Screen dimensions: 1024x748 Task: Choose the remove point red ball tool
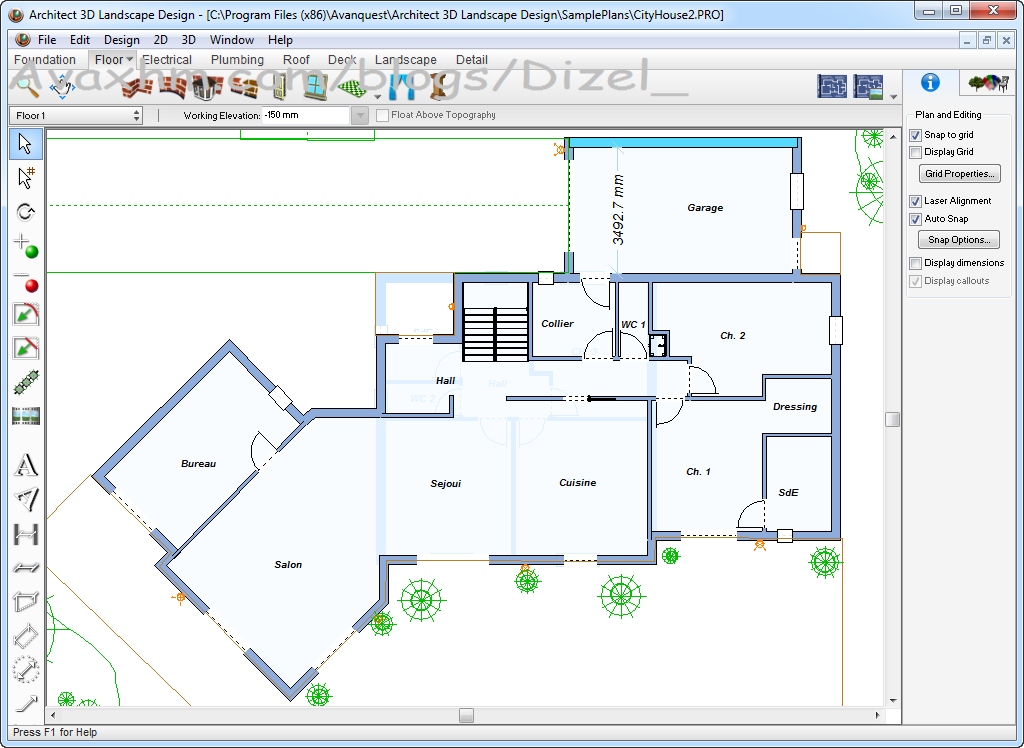click(x=25, y=281)
